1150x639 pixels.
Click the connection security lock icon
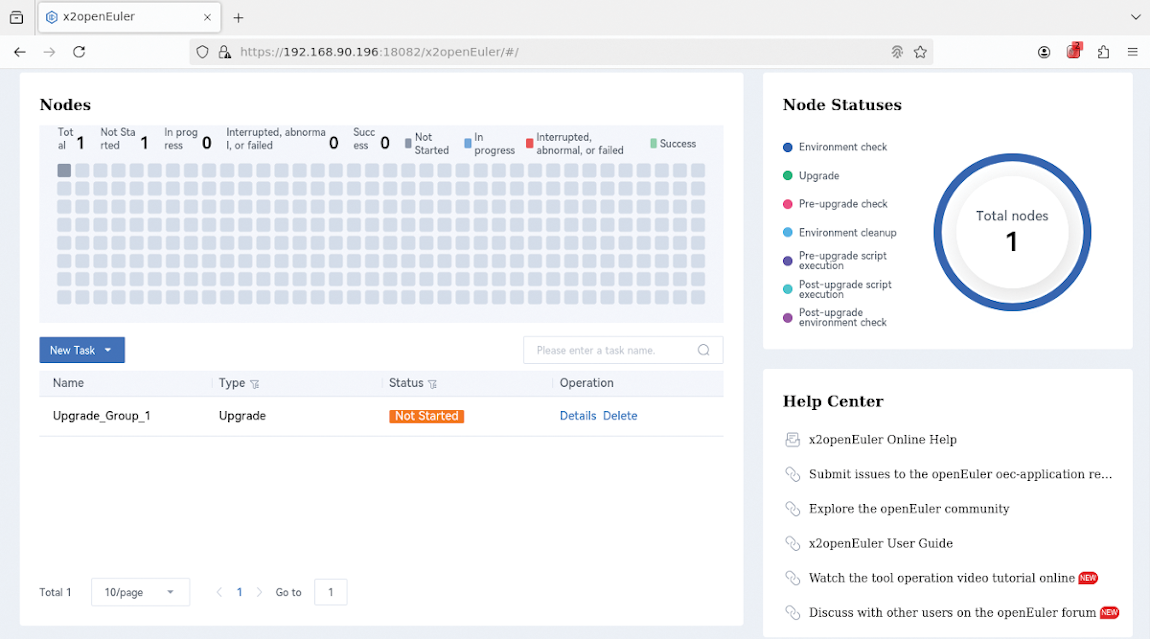[224, 52]
